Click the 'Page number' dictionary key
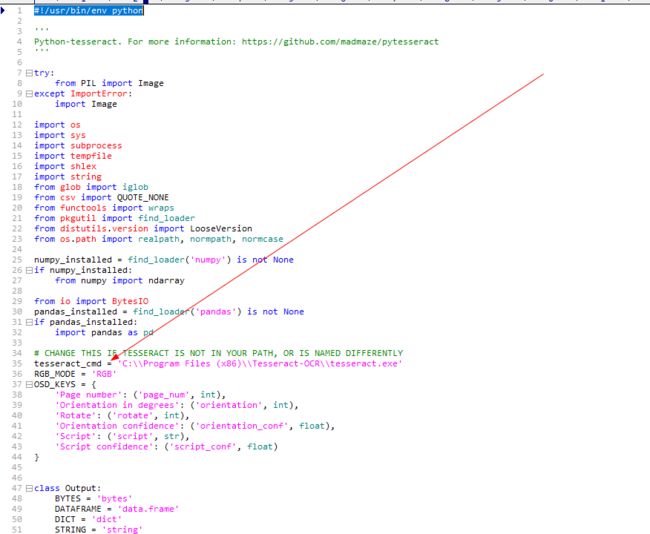 88,395
